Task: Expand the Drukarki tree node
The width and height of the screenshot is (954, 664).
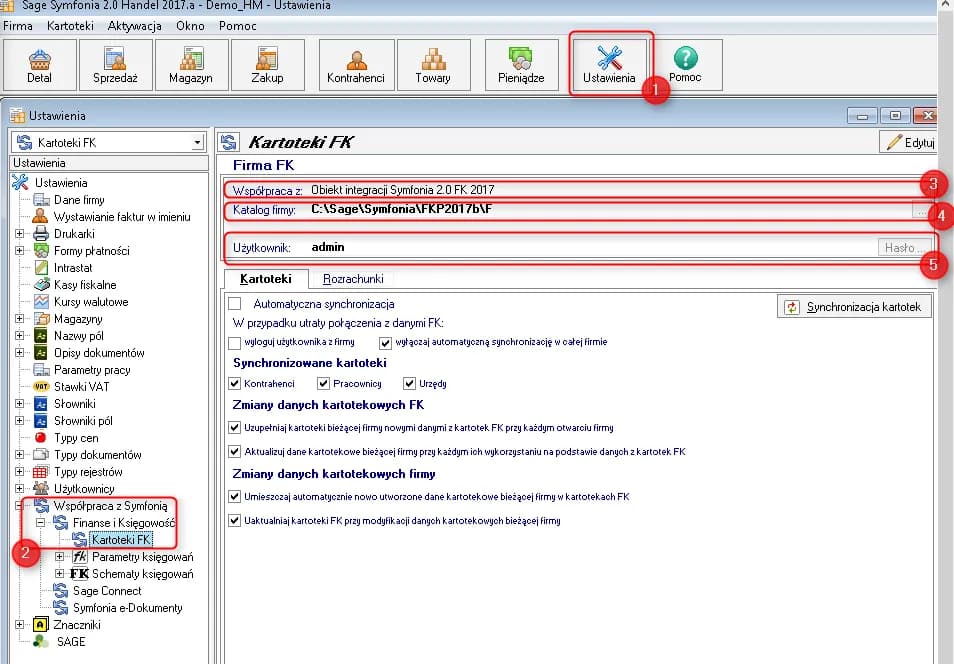Action: pyautogui.click(x=20, y=234)
